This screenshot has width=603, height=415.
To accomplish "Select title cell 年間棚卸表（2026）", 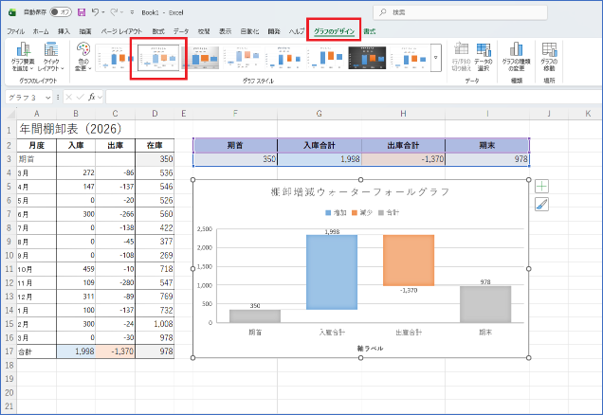I will (x=70, y=129).
